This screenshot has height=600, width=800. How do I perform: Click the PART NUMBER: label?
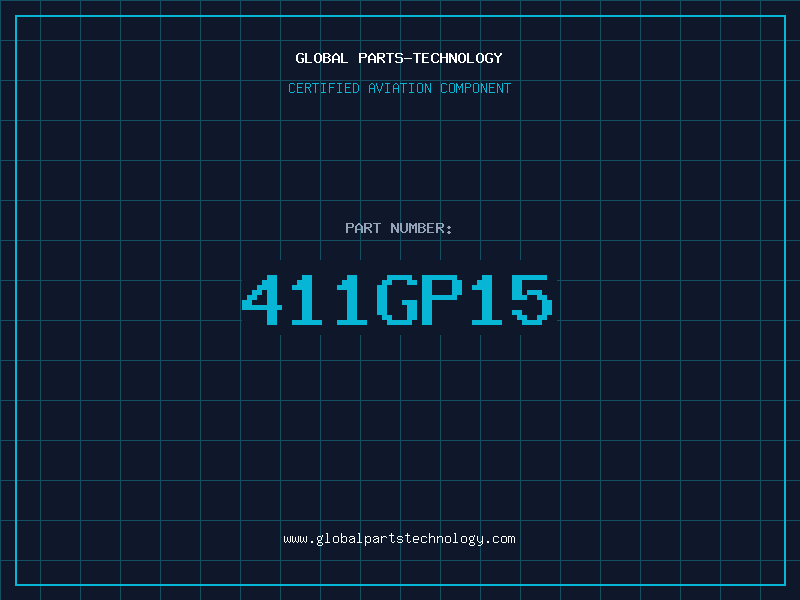[x=398, y=228]
